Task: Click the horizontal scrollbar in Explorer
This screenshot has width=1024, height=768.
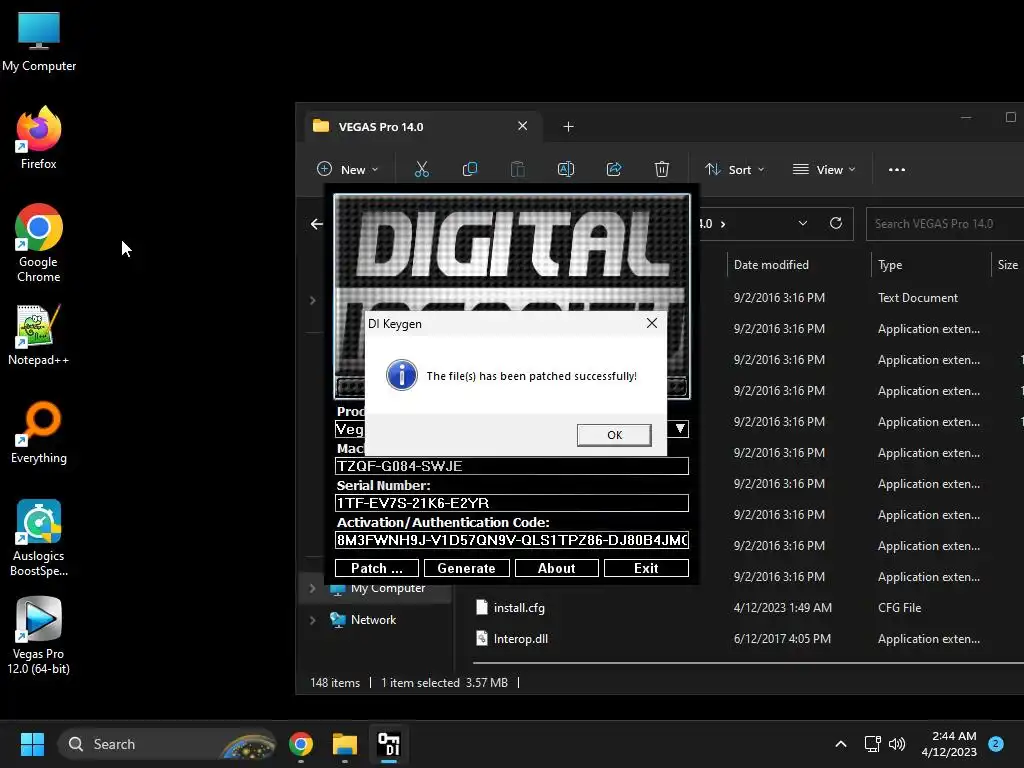Action: click(x=748, y=663)
